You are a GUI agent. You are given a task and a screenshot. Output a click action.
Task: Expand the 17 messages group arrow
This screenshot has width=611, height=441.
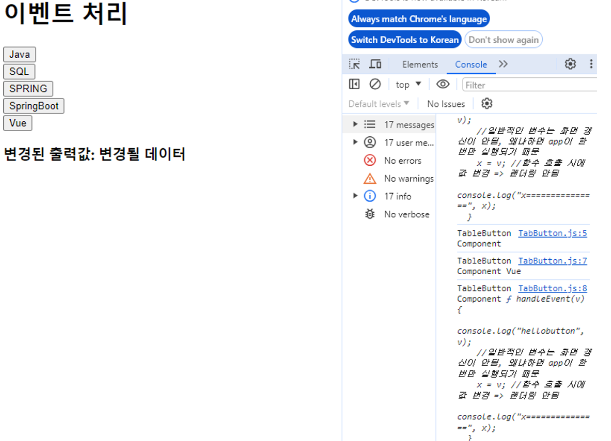click(355, 124)
